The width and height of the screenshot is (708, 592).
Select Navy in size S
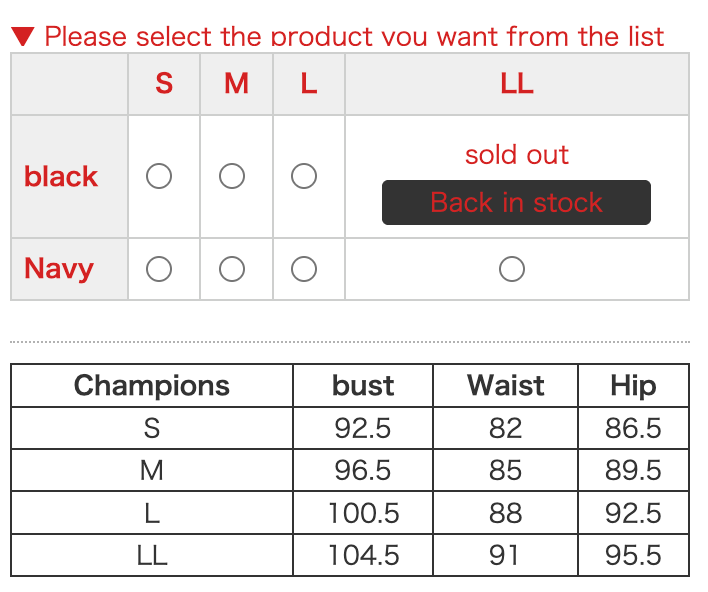tap(159, 269)
